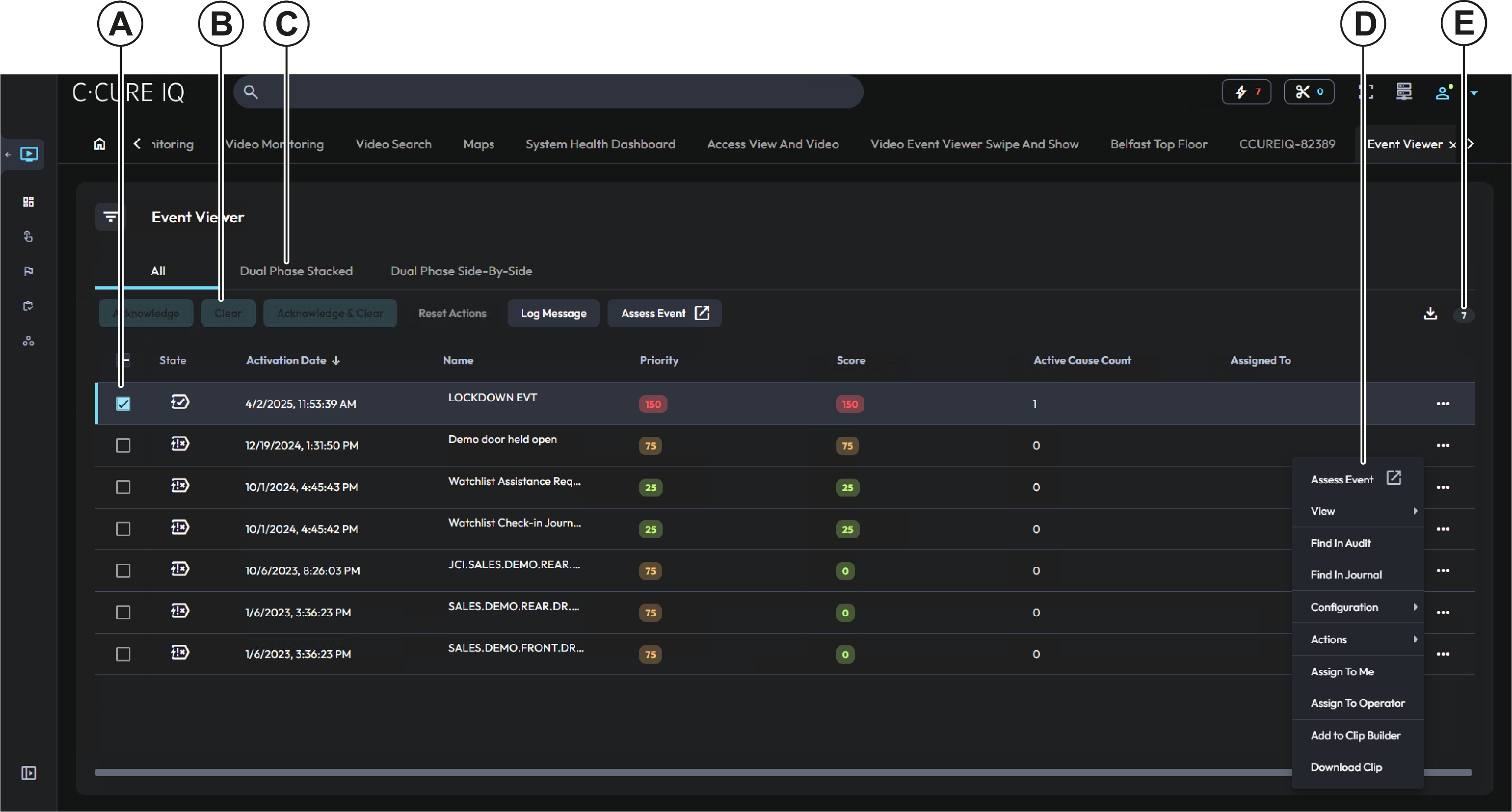
Task: Click the search magnifier icon
Action: pyautogui.click(x=250, y=91)
